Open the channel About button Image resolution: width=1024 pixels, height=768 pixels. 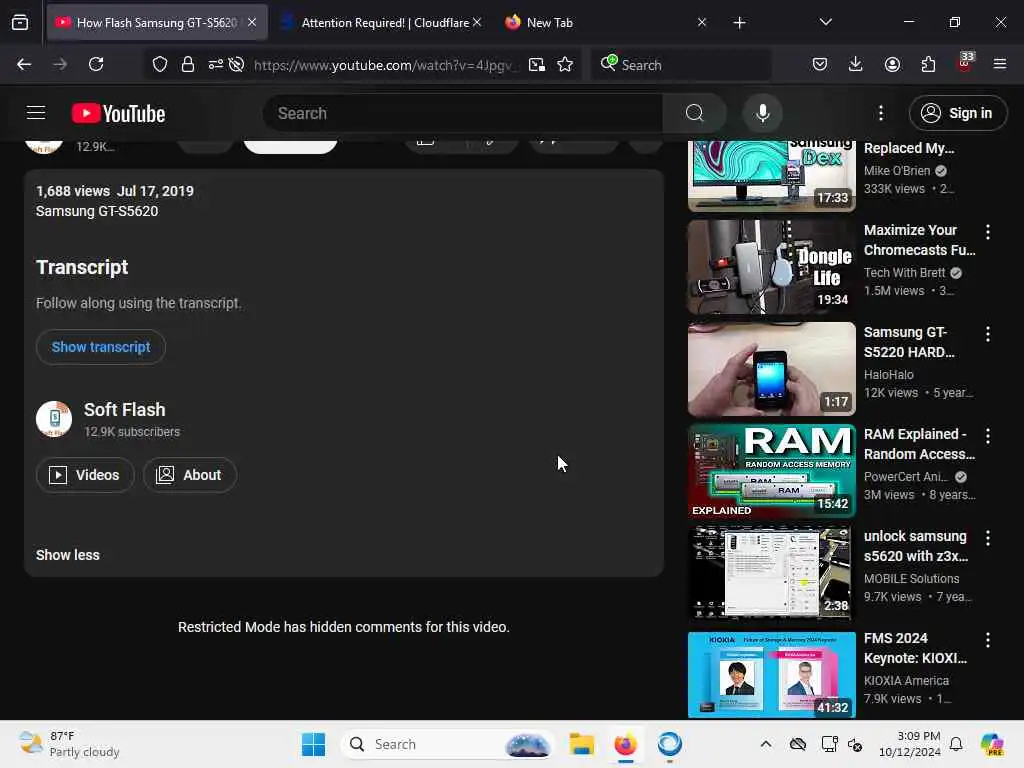[189, 475]
